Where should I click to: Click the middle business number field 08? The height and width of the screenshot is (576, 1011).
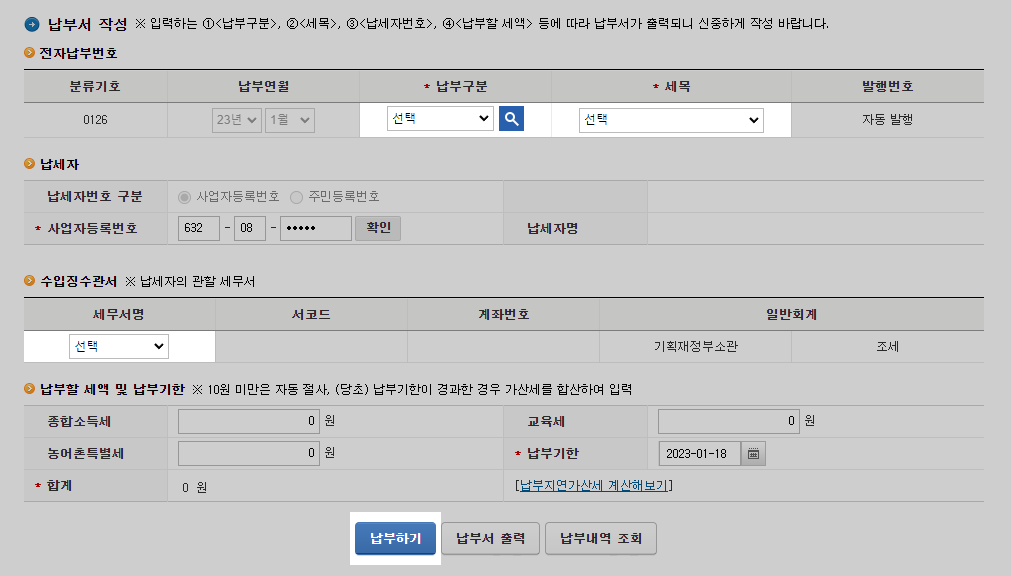pyautogui.click(x=250, y=228)
